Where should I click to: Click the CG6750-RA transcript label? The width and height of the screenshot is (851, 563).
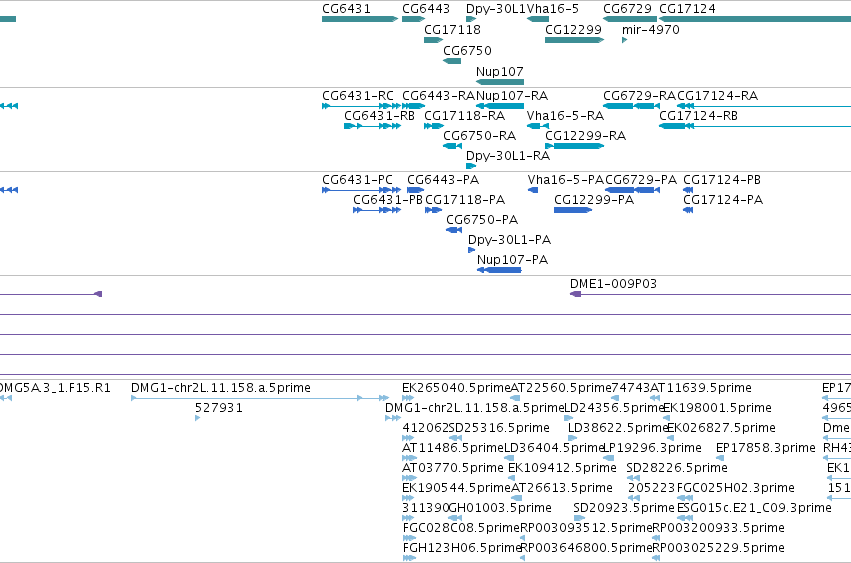[x=479, y=136]
